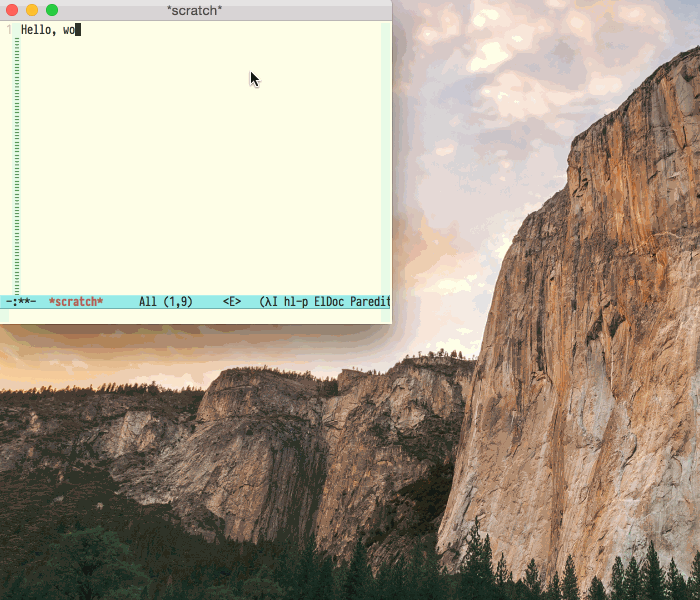700x600 pixels.
Task: Click the right fringe strip of the buffer
Action: pos(385,160)
